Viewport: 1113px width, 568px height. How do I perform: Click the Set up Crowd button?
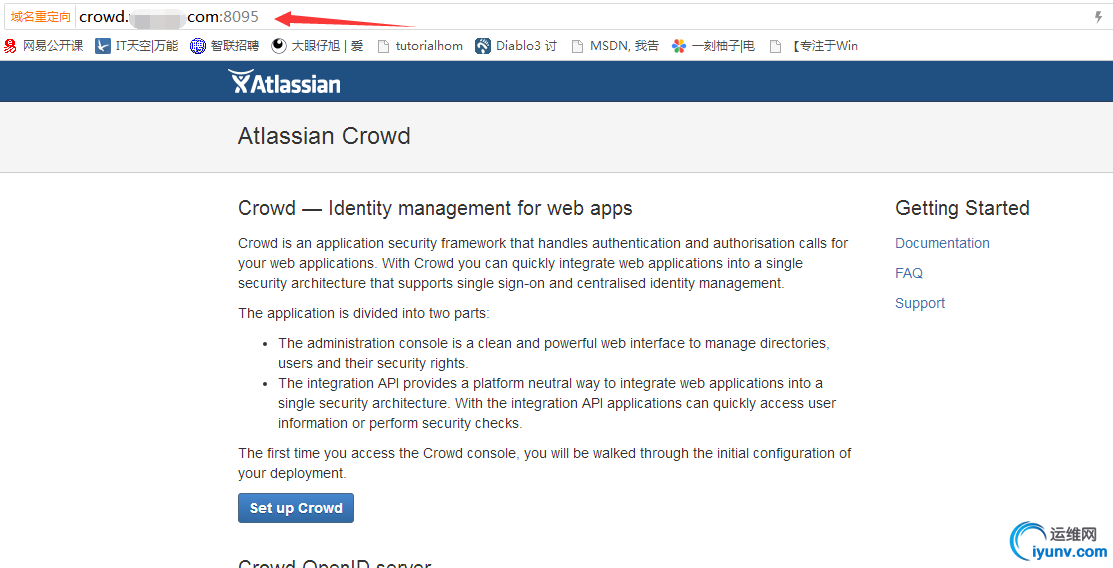point(296,508)
